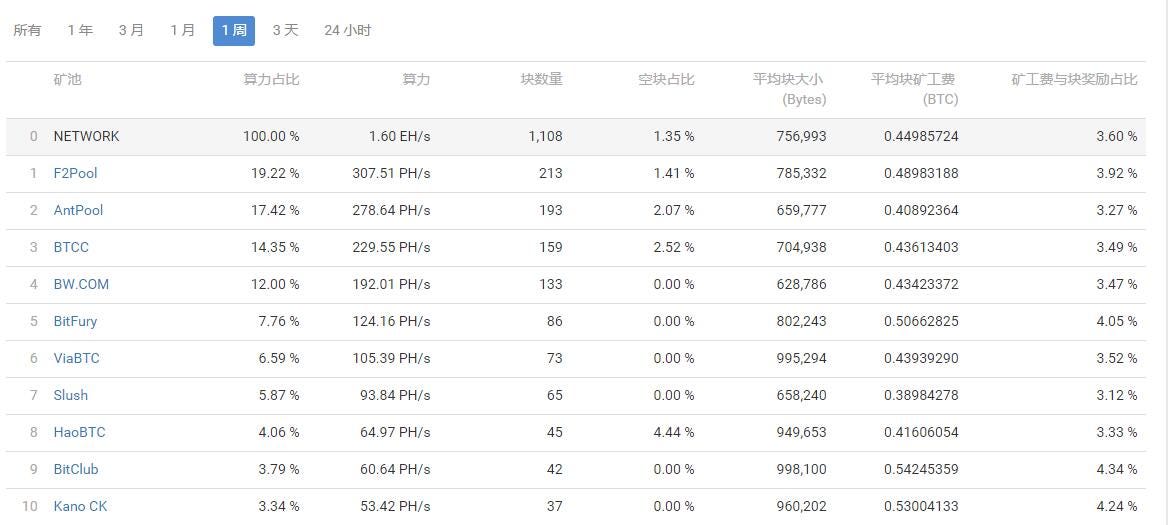Image resolution: width=1168 pixels, height=525 pixels.
Task: Switch to the 1 年 time range
Action: pos(80,31)
